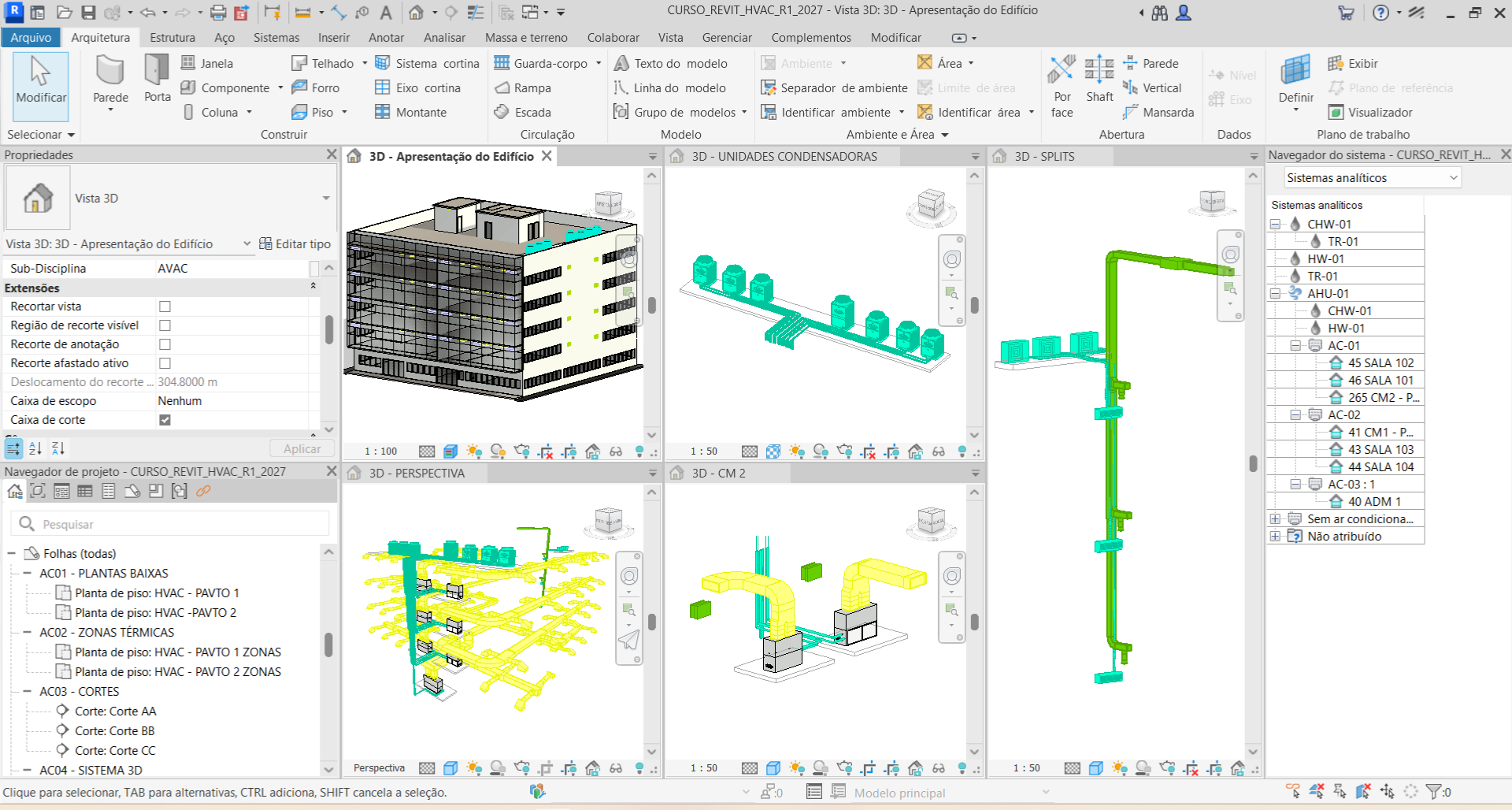1512x810 pixels.
Task: Click the save icon in quick access toolbar
Action: tap(88, 13)
